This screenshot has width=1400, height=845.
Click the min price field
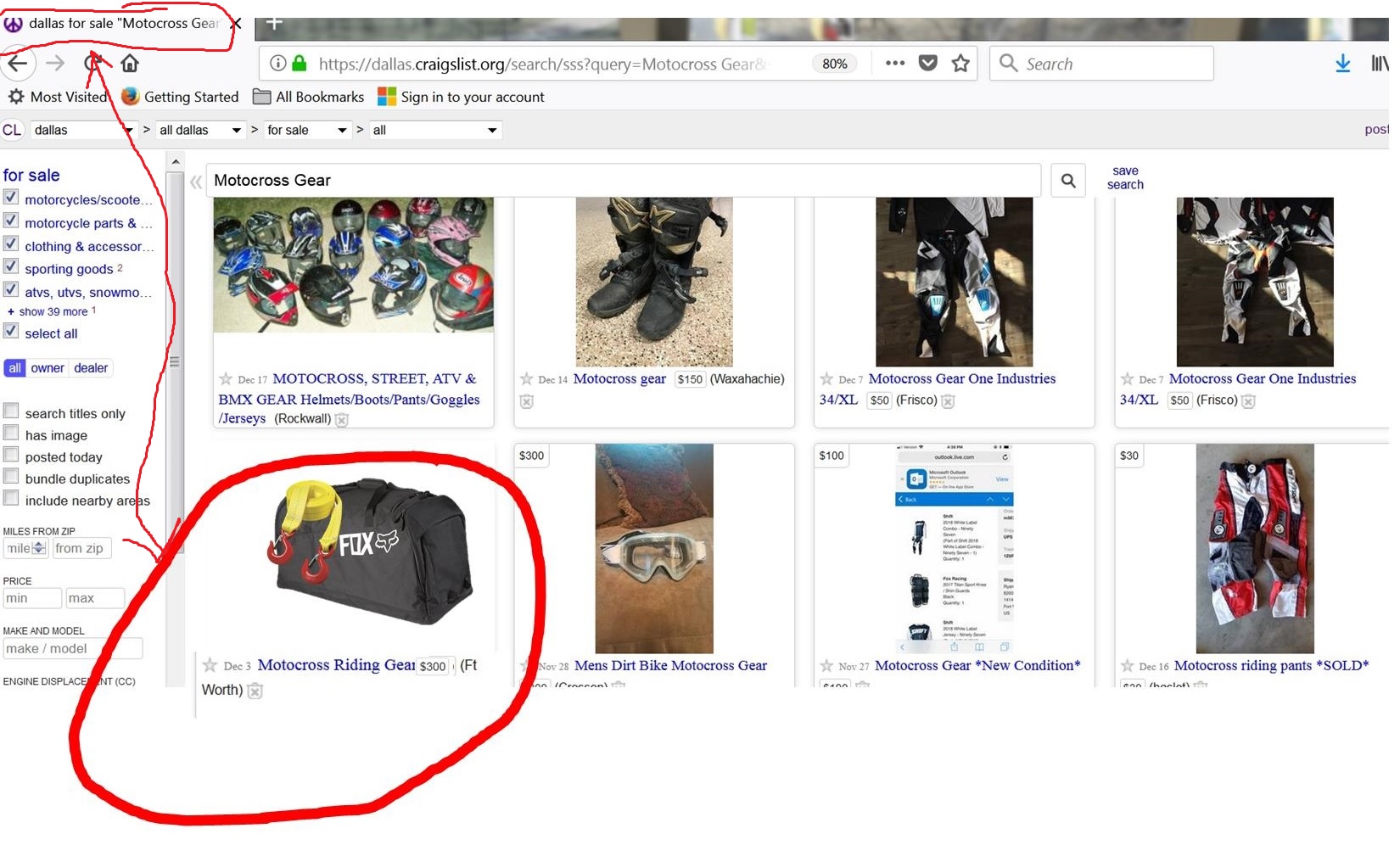tap(32, 598)
